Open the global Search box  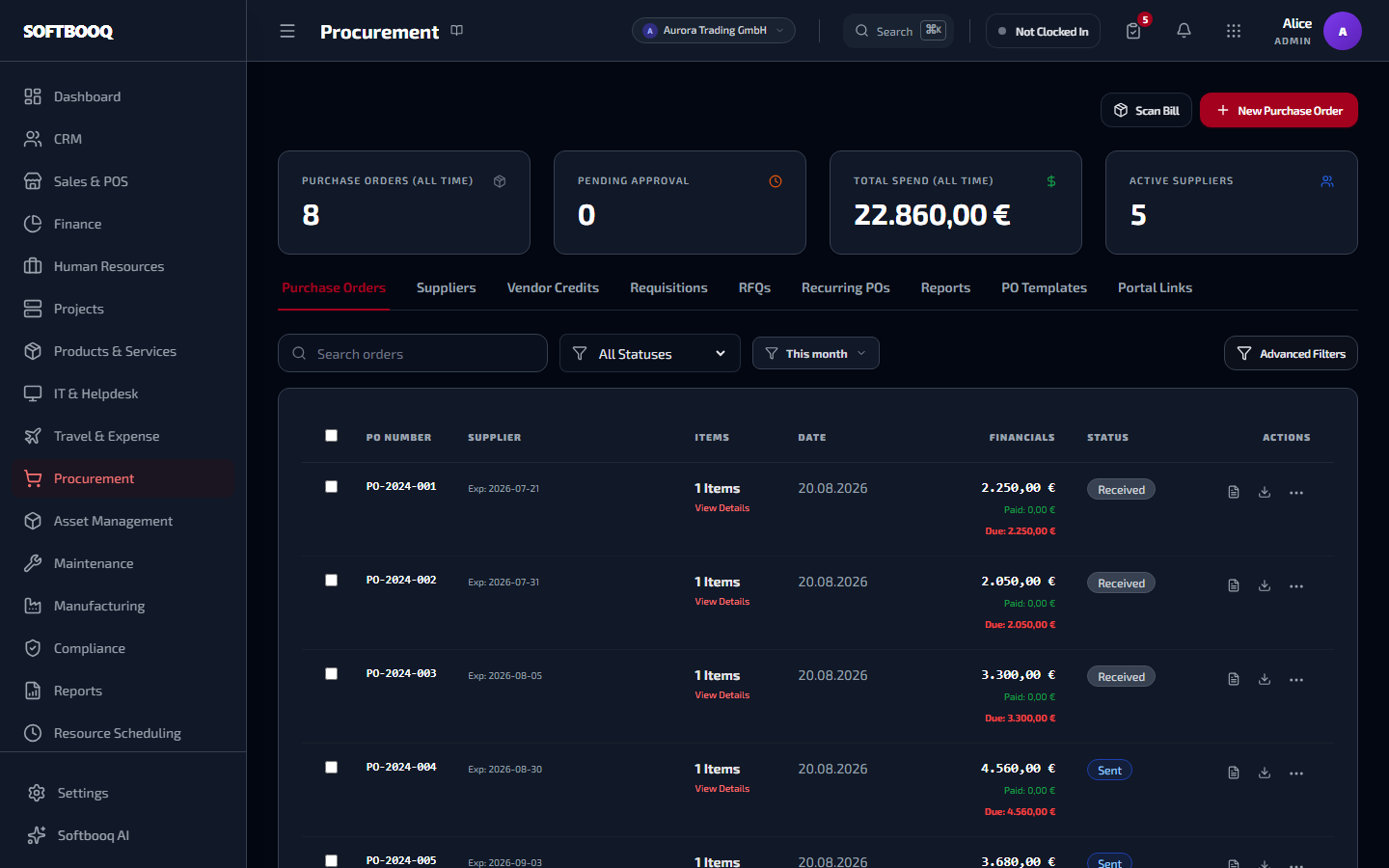pyautogui.click(x=898, y=31)
